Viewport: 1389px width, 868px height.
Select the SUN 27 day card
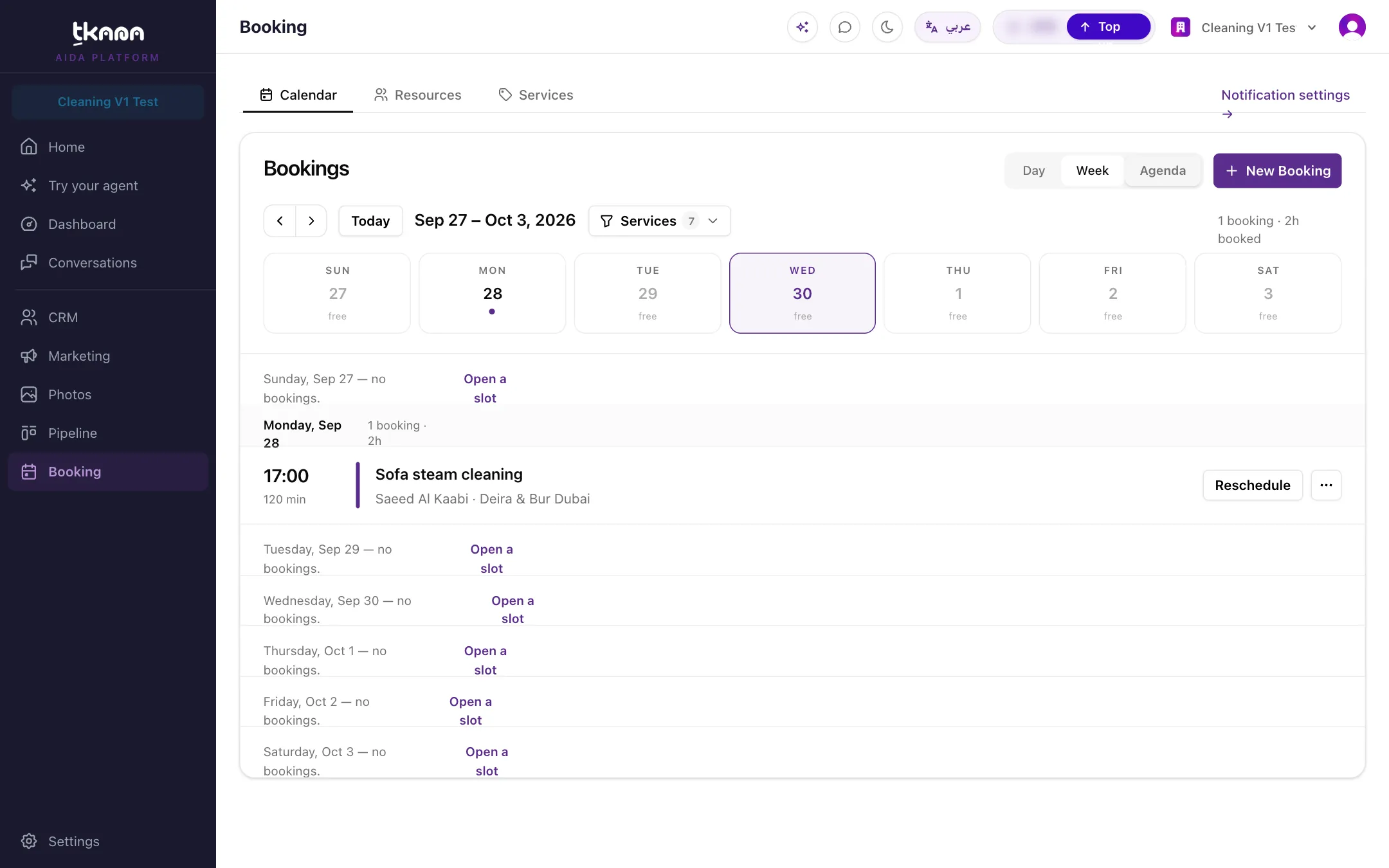coord(337,293)
